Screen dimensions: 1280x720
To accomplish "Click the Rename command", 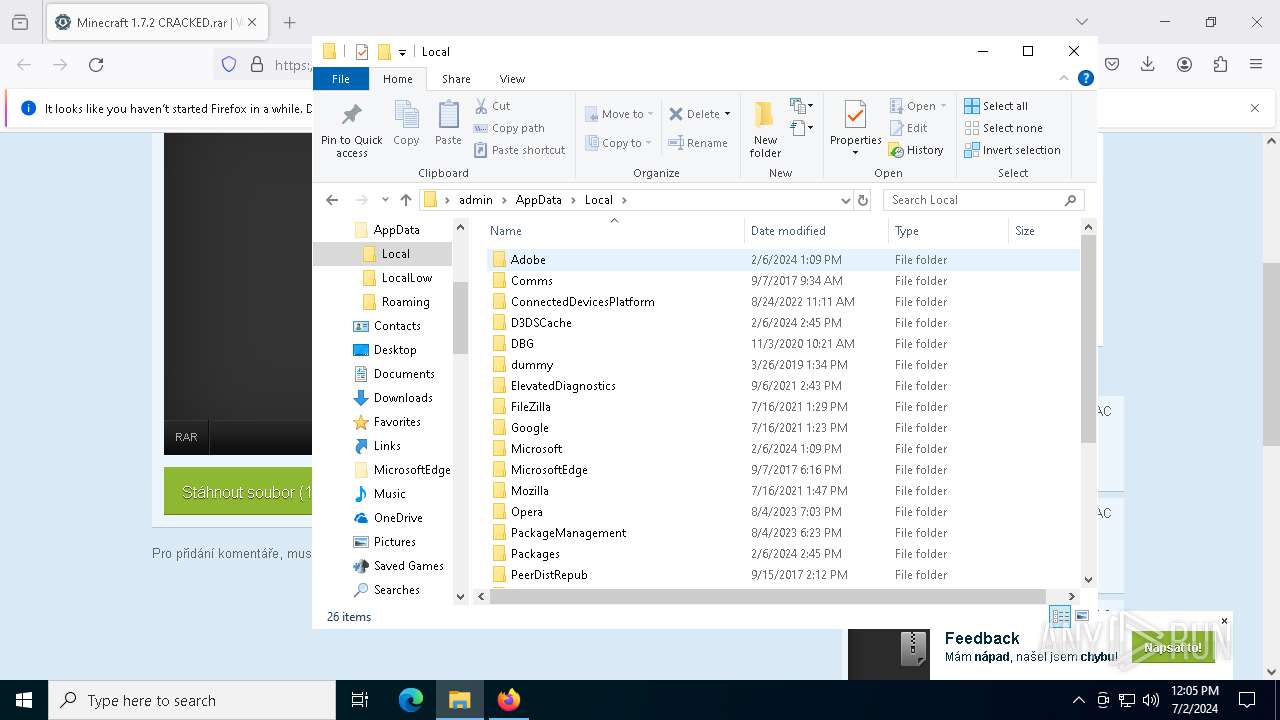I will pos(698,143).
